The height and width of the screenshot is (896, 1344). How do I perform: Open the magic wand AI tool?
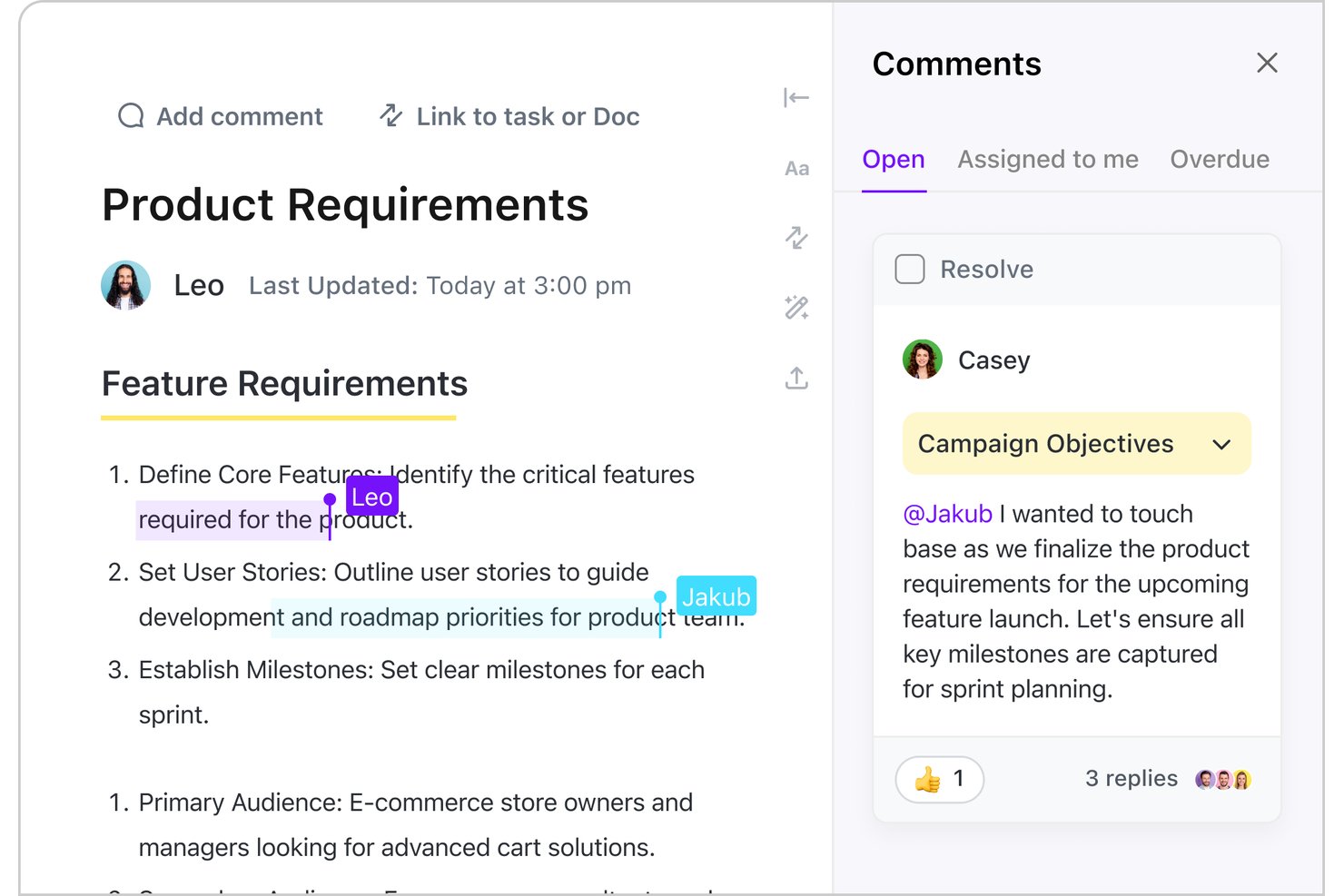coord(796,308)
